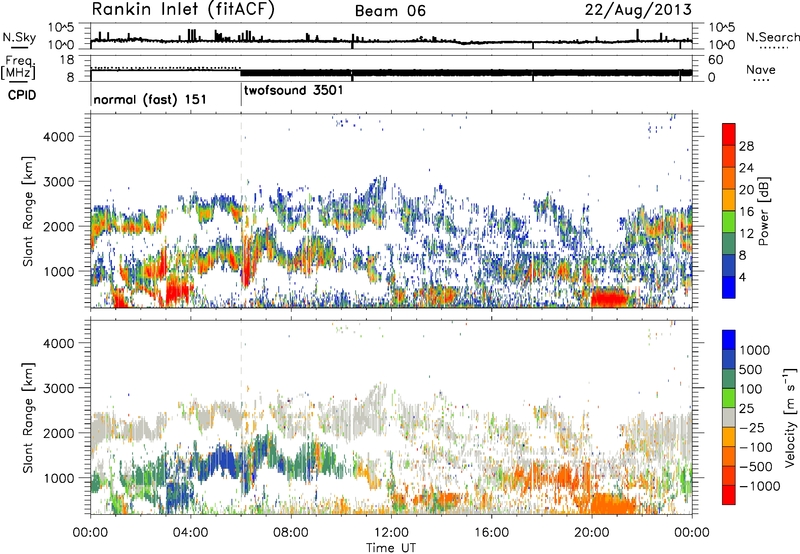Click the '16:00' time tick label

pyautogui.click(x=491, y=533)
